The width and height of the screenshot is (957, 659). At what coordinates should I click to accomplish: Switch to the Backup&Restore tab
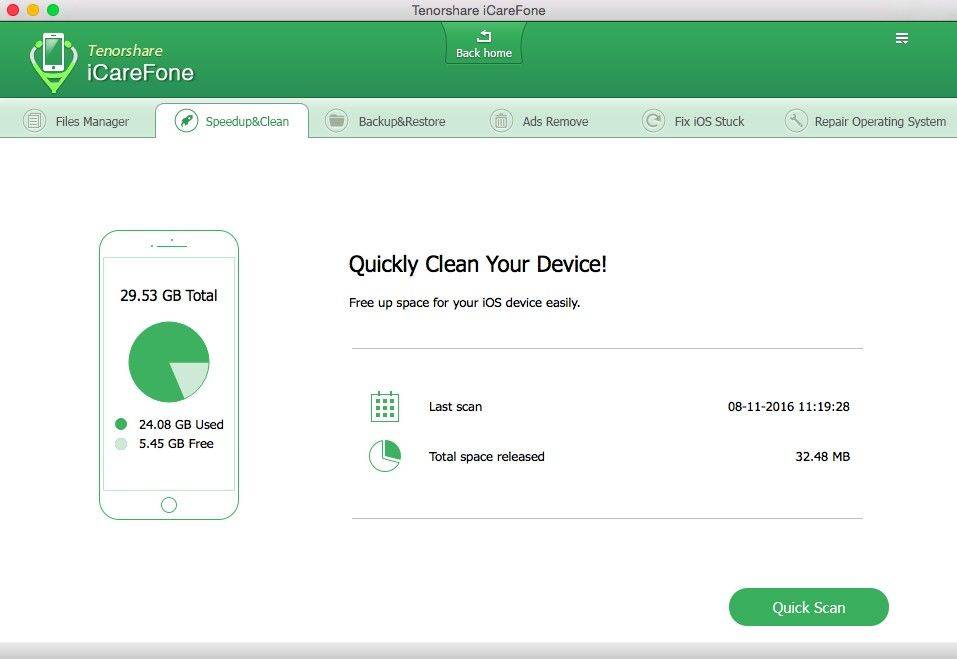click(x=386, y=121)
